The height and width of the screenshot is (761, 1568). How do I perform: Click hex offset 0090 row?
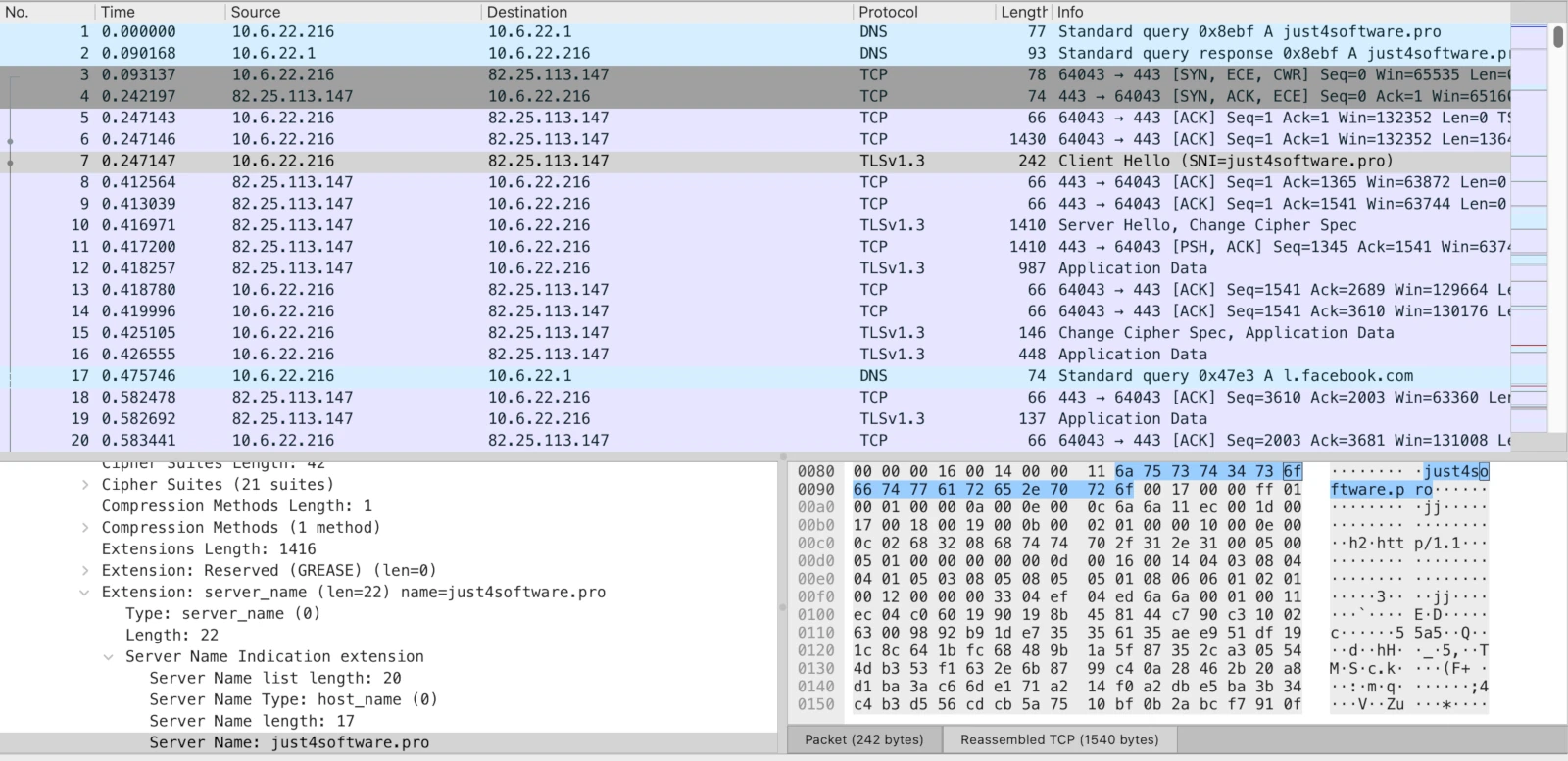click(x=815, y=489)
